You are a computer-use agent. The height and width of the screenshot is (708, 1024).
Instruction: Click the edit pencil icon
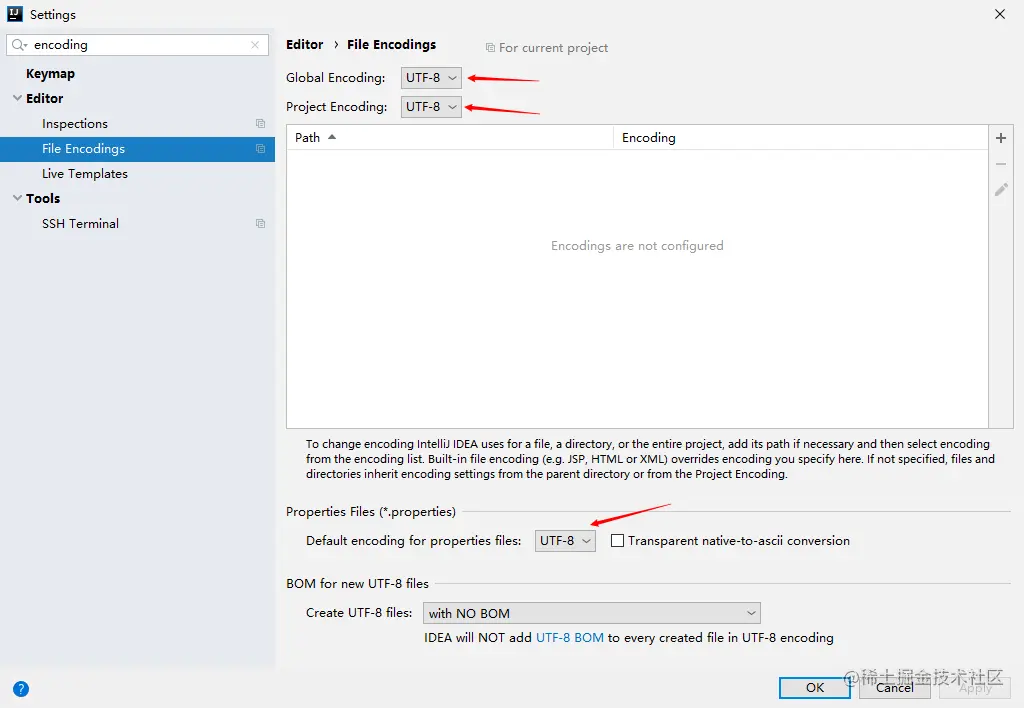coord(1000,190)
